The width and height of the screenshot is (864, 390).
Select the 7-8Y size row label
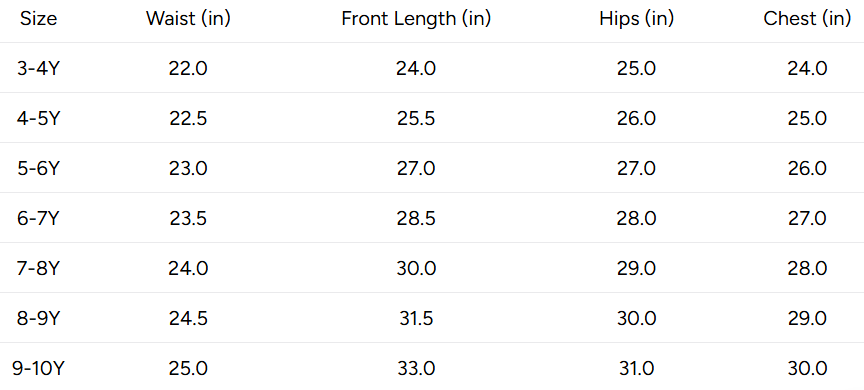point(39,269)
